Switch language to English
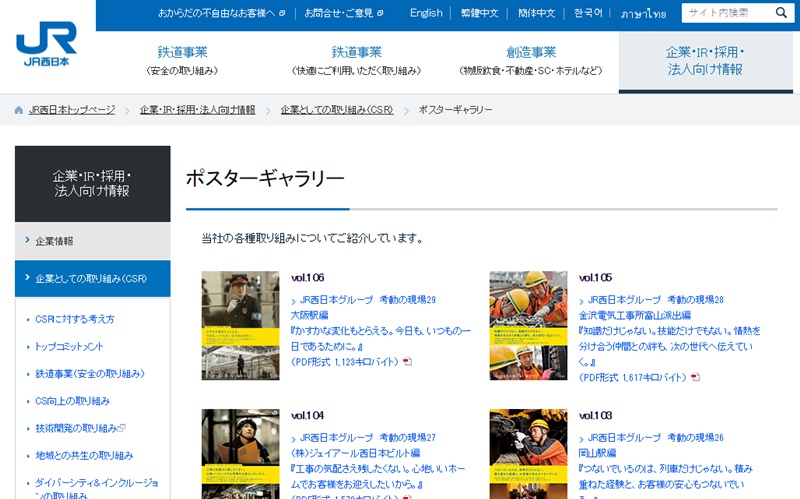Image resolution: width=800 pixels, height=499 pixels. (x=426, y=13)
